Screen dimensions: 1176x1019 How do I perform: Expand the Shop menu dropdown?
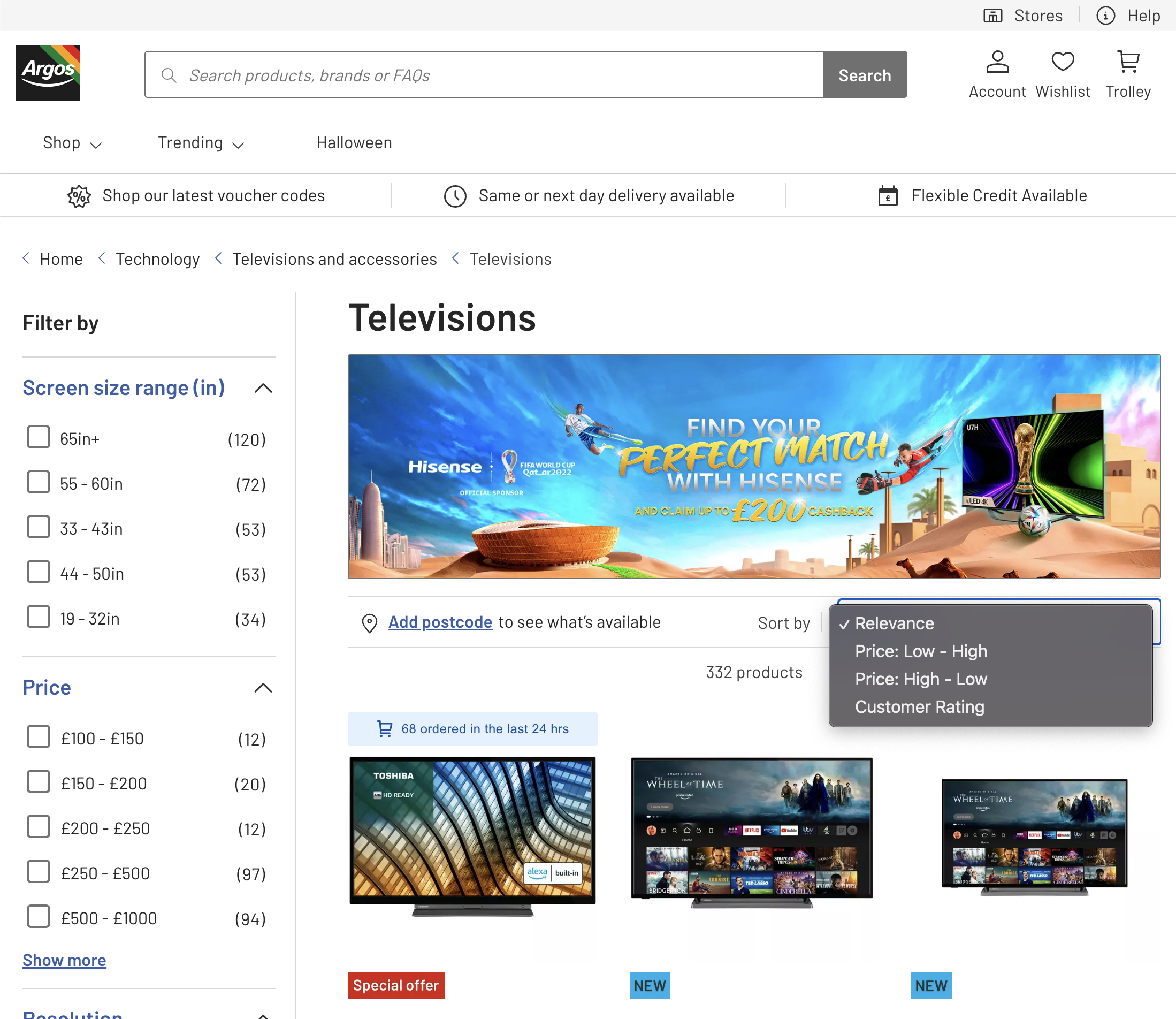point(72,143)
